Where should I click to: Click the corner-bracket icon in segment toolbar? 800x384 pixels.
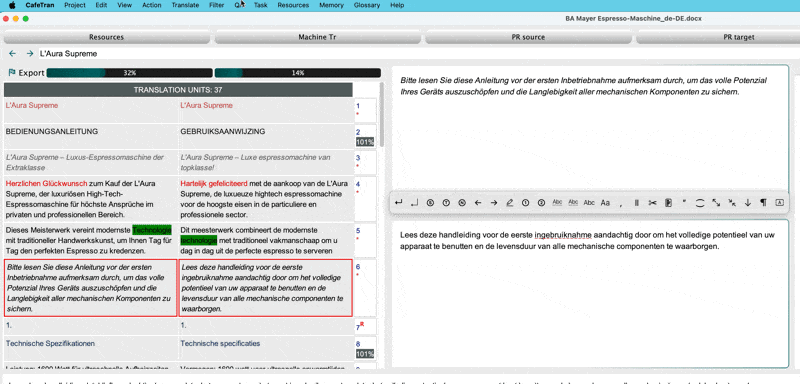414,202
